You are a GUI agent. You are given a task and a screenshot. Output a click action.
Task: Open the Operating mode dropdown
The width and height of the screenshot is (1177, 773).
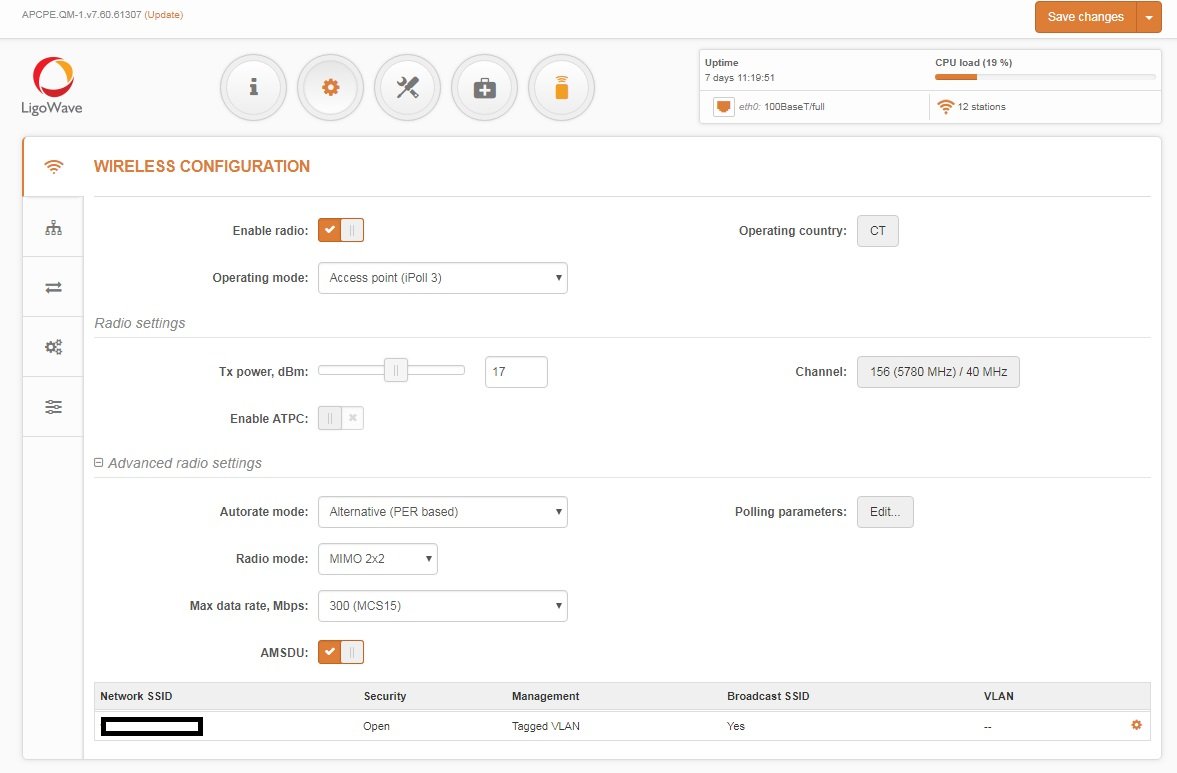442,278
